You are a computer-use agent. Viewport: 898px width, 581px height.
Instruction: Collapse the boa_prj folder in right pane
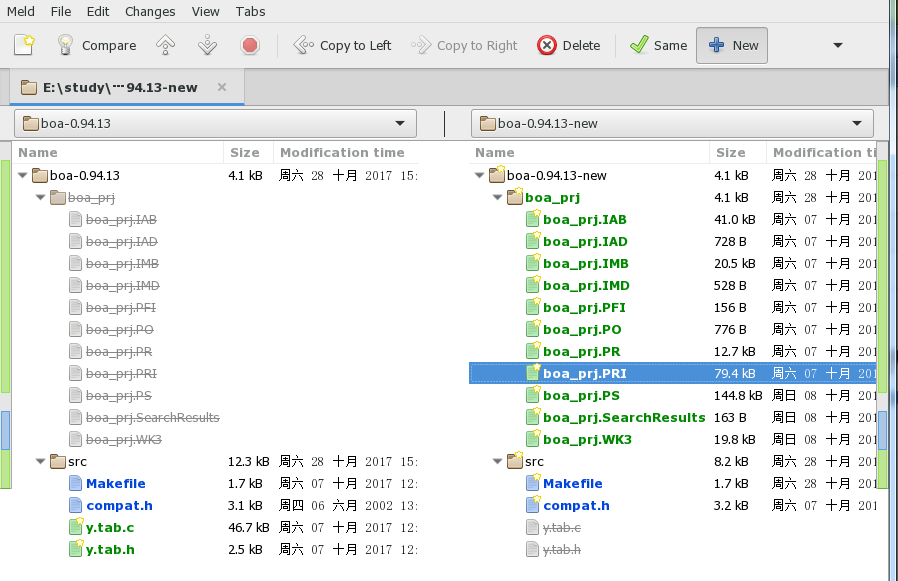click(498, 198)
